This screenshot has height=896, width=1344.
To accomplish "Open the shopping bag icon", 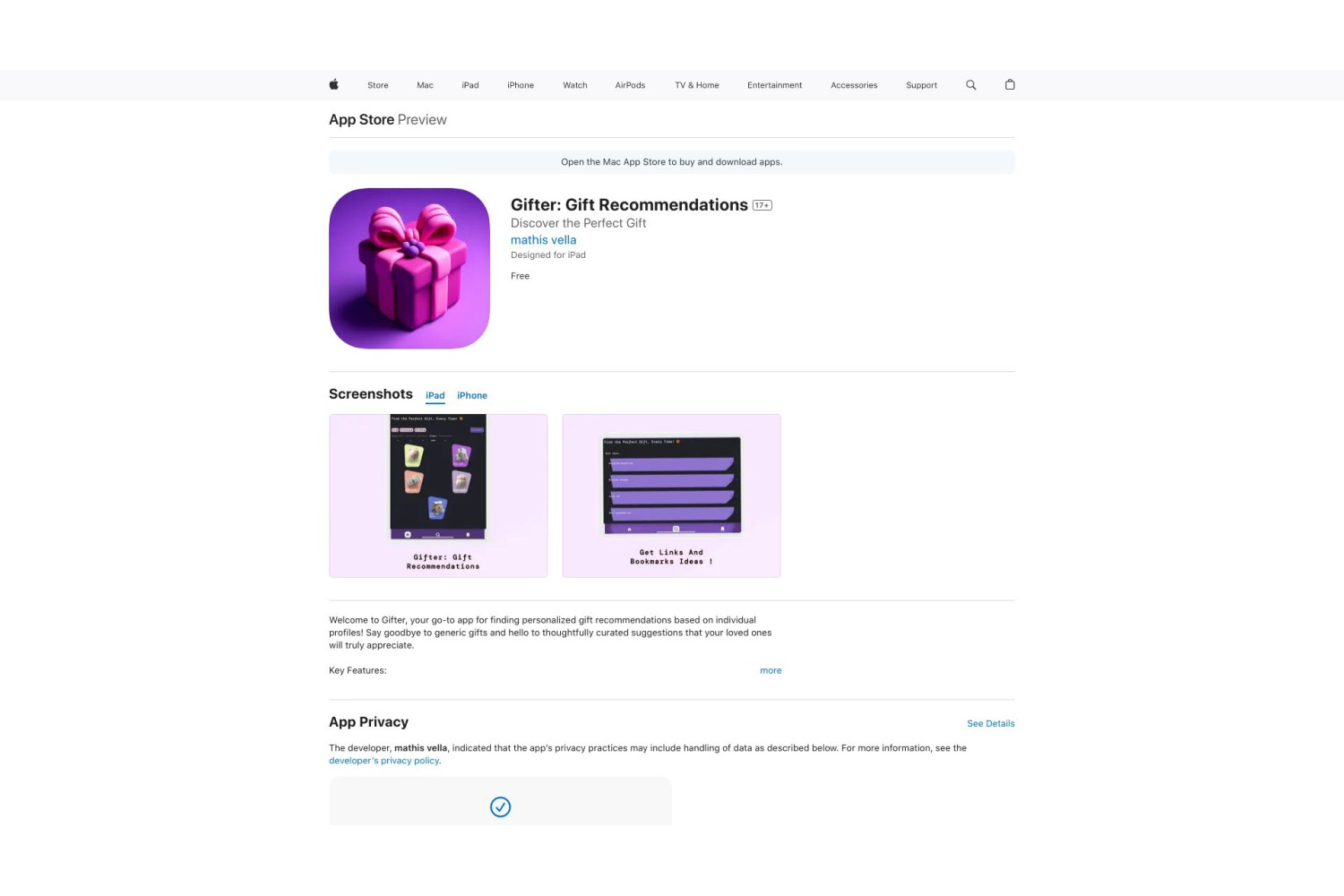I will coord(1010,84).
